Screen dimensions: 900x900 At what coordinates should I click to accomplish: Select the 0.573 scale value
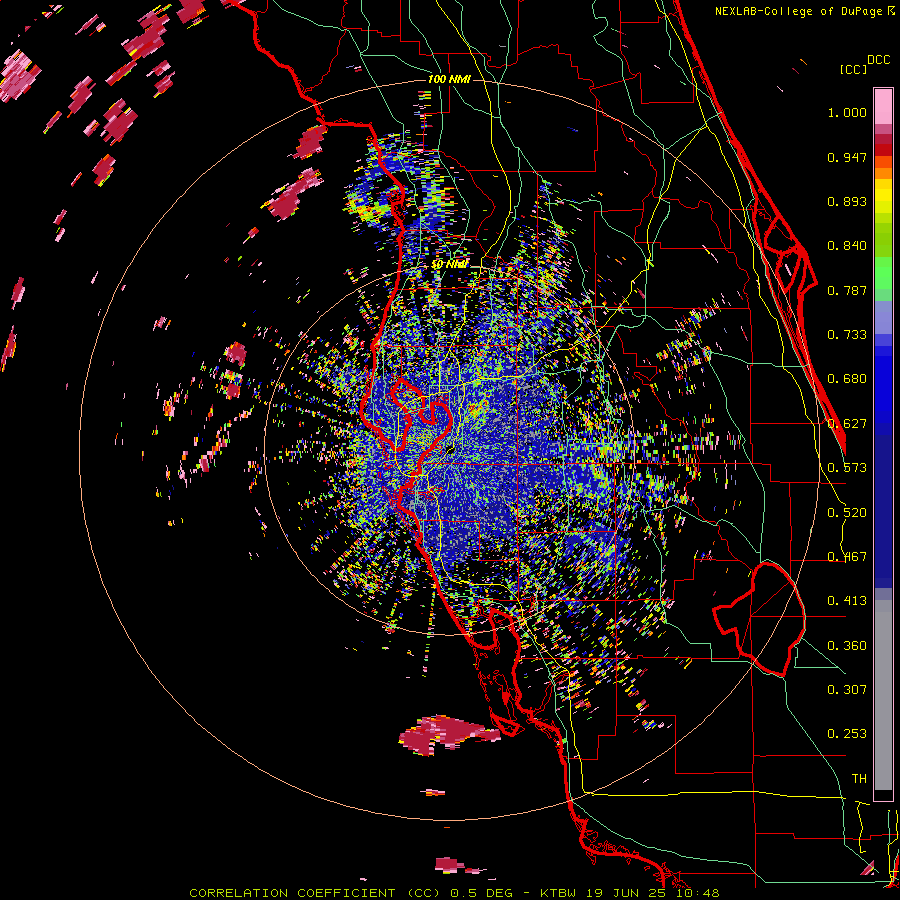[x=847, y=468]
